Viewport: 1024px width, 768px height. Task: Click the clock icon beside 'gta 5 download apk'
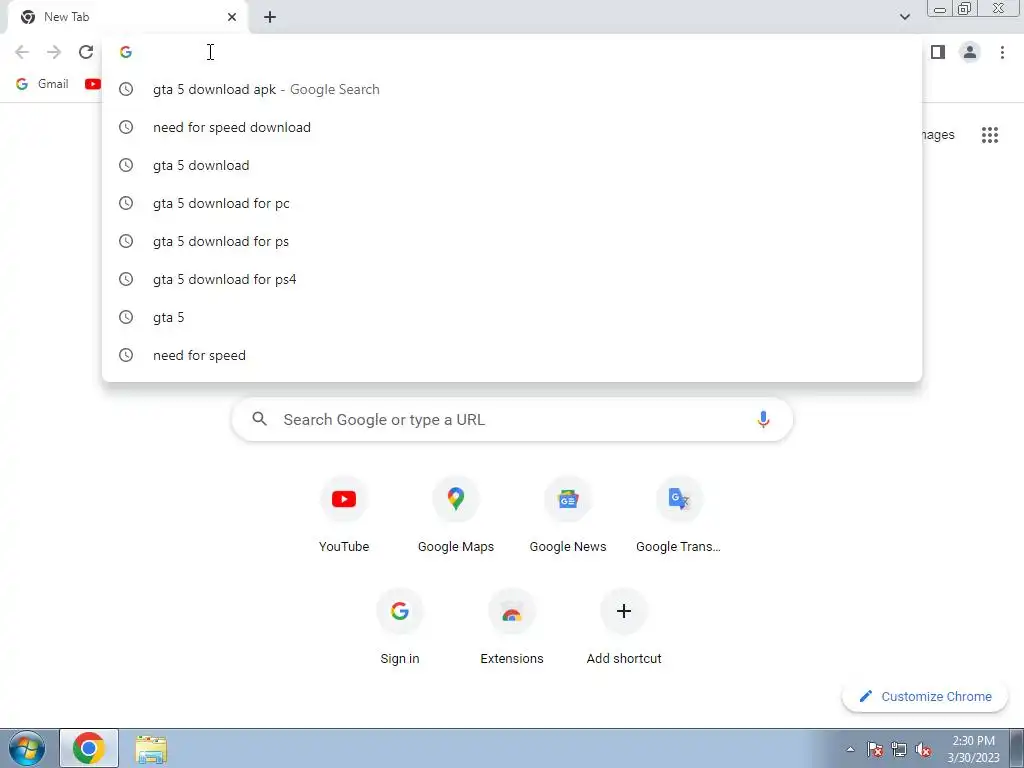coord(126,89)
